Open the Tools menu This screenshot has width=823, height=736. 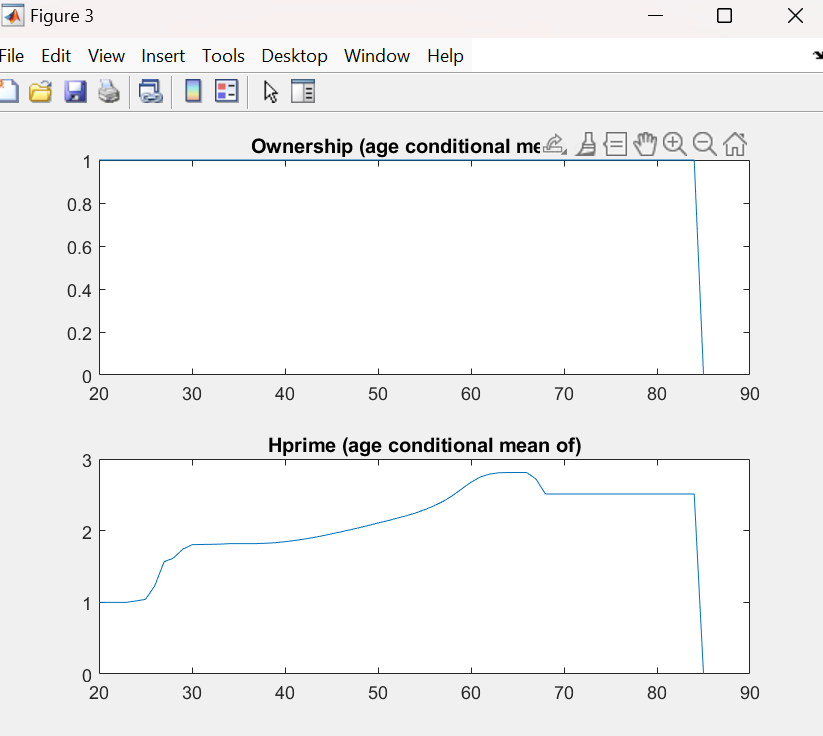223,56
